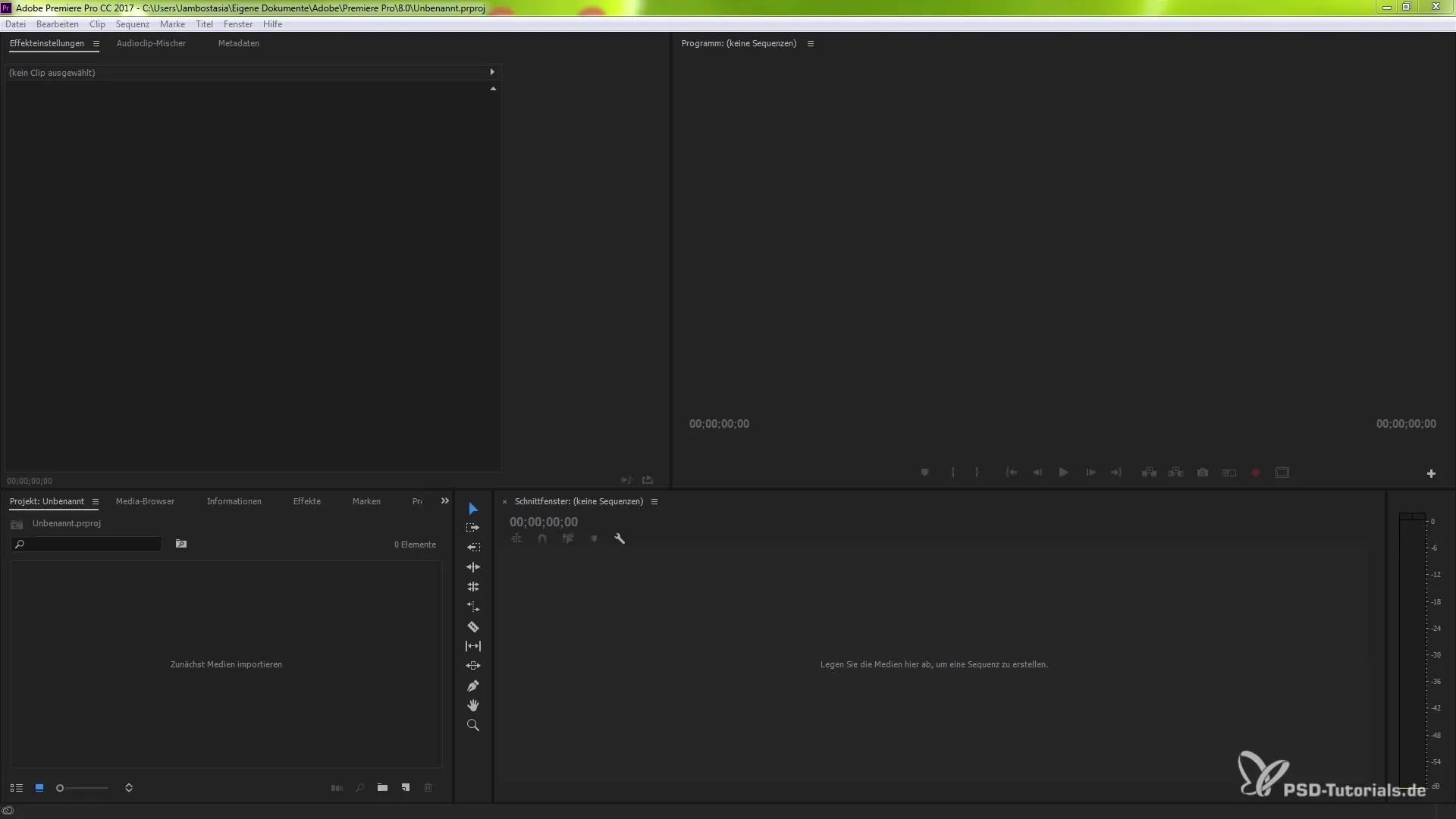This screenshot has width=1456, height=819.
Task: Switch to Metadaten tab
Action: pos(239,43)
